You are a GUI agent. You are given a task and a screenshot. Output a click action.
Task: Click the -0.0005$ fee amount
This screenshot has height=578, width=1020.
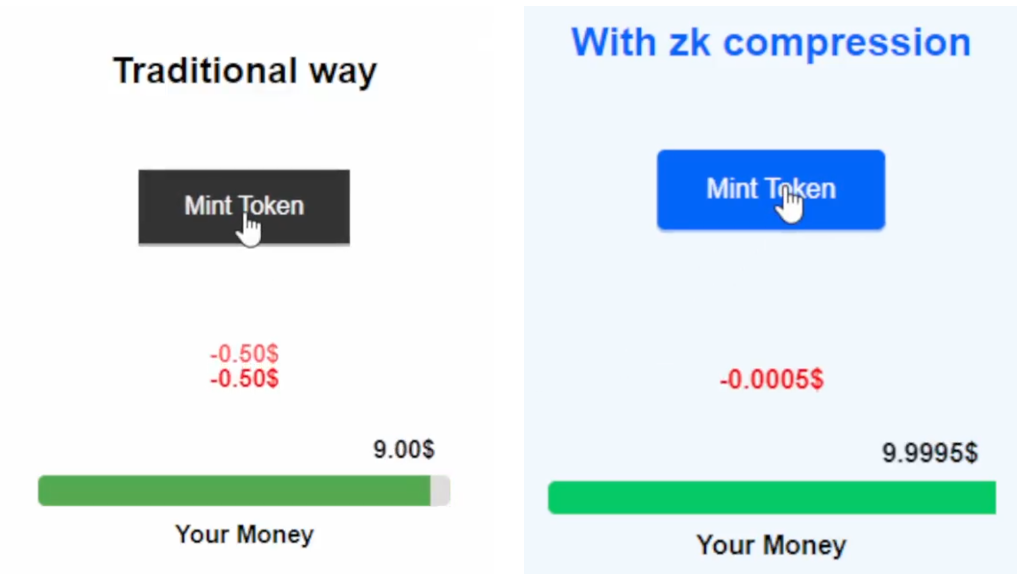(x=771, y=380)
